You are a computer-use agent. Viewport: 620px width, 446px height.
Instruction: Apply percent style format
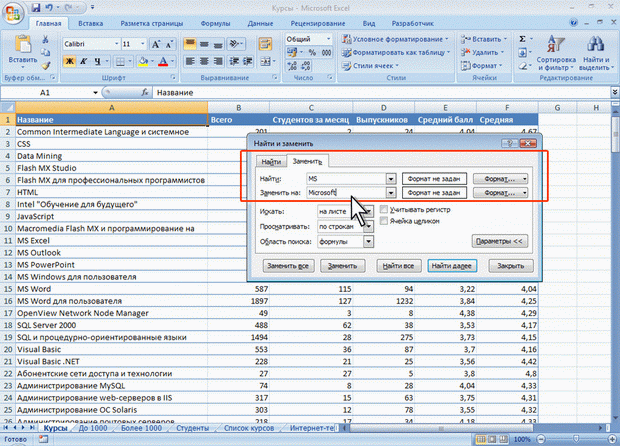click(312, 52)
